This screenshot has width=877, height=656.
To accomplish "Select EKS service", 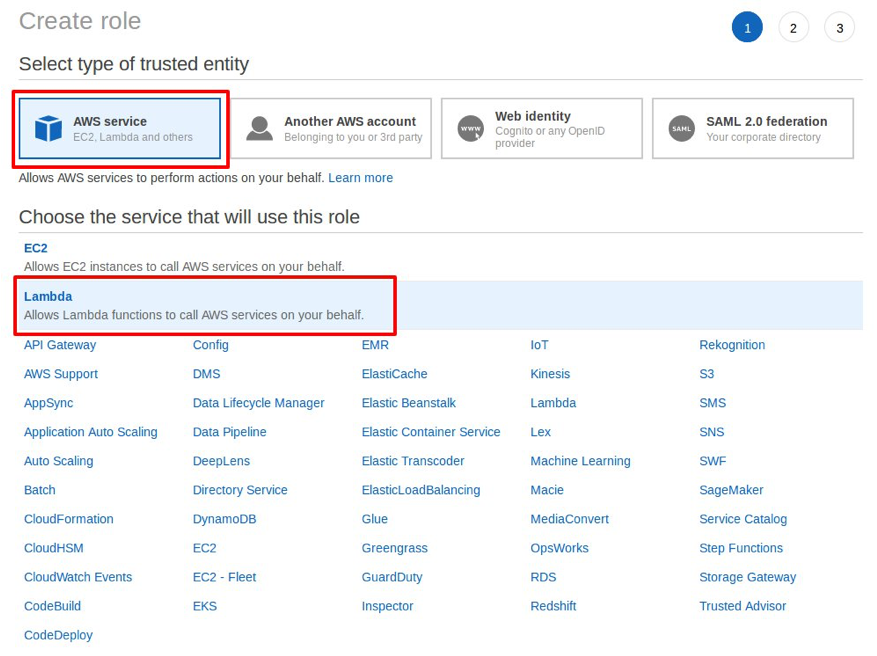I will coord(205,606).
